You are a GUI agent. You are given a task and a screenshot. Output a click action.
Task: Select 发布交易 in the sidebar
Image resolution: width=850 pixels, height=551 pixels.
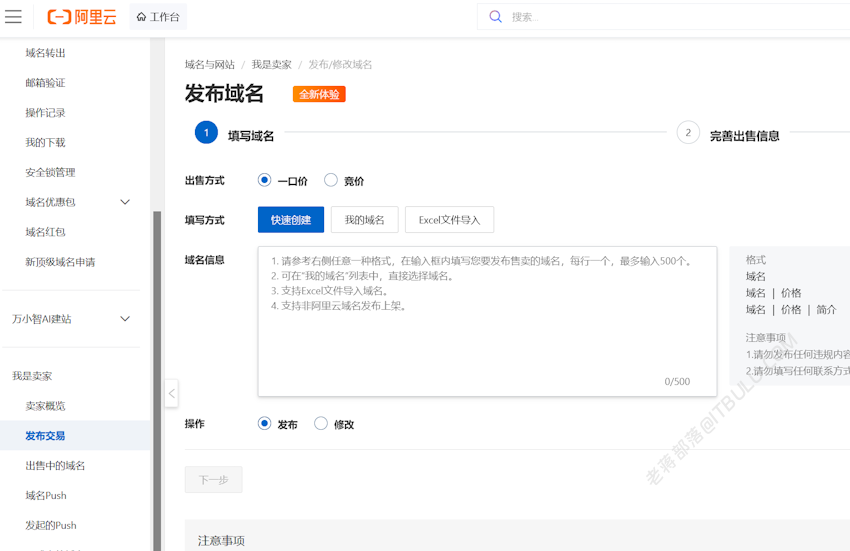point(75,435)
